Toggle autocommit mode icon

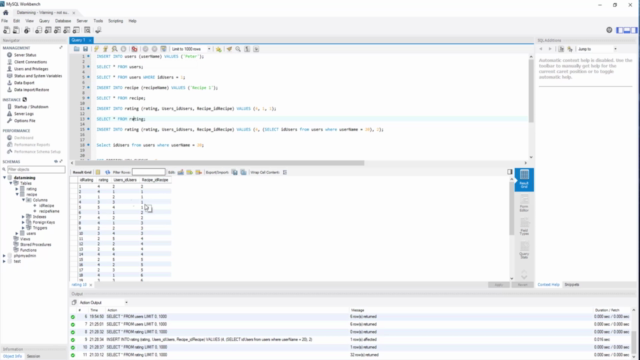point(164,49)
